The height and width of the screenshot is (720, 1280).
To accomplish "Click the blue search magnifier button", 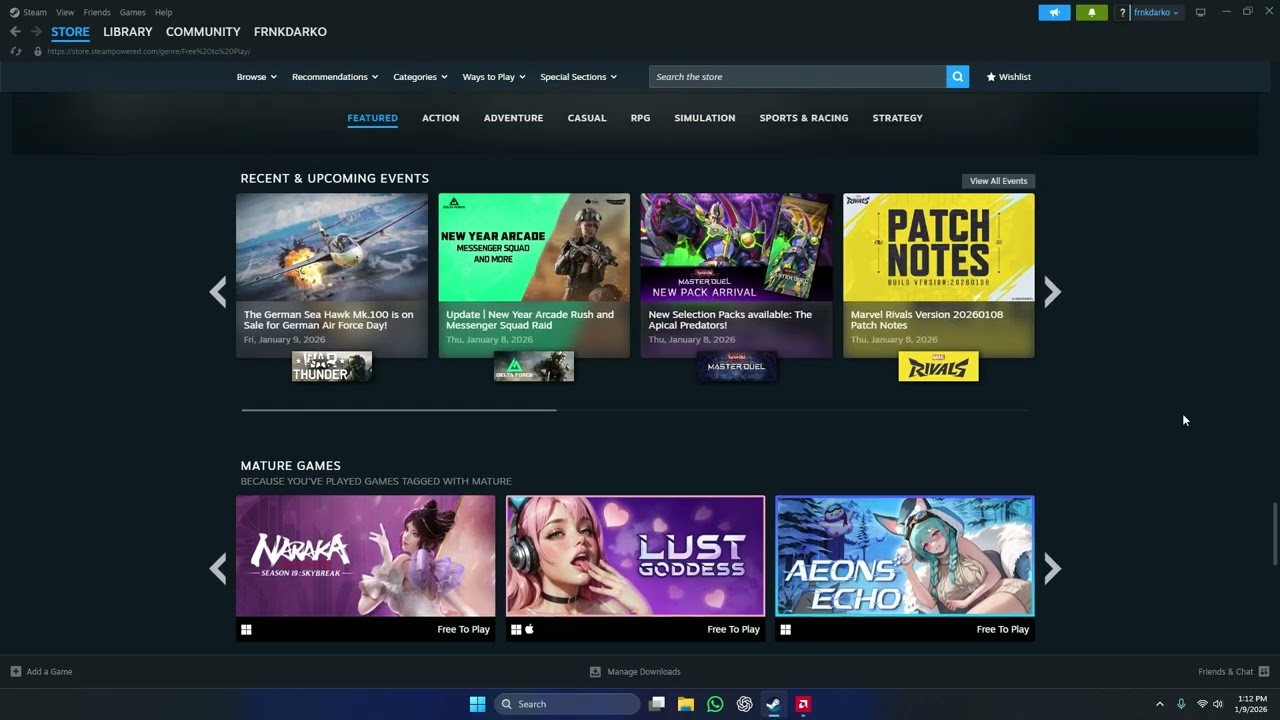I will [x=957, y=77].
